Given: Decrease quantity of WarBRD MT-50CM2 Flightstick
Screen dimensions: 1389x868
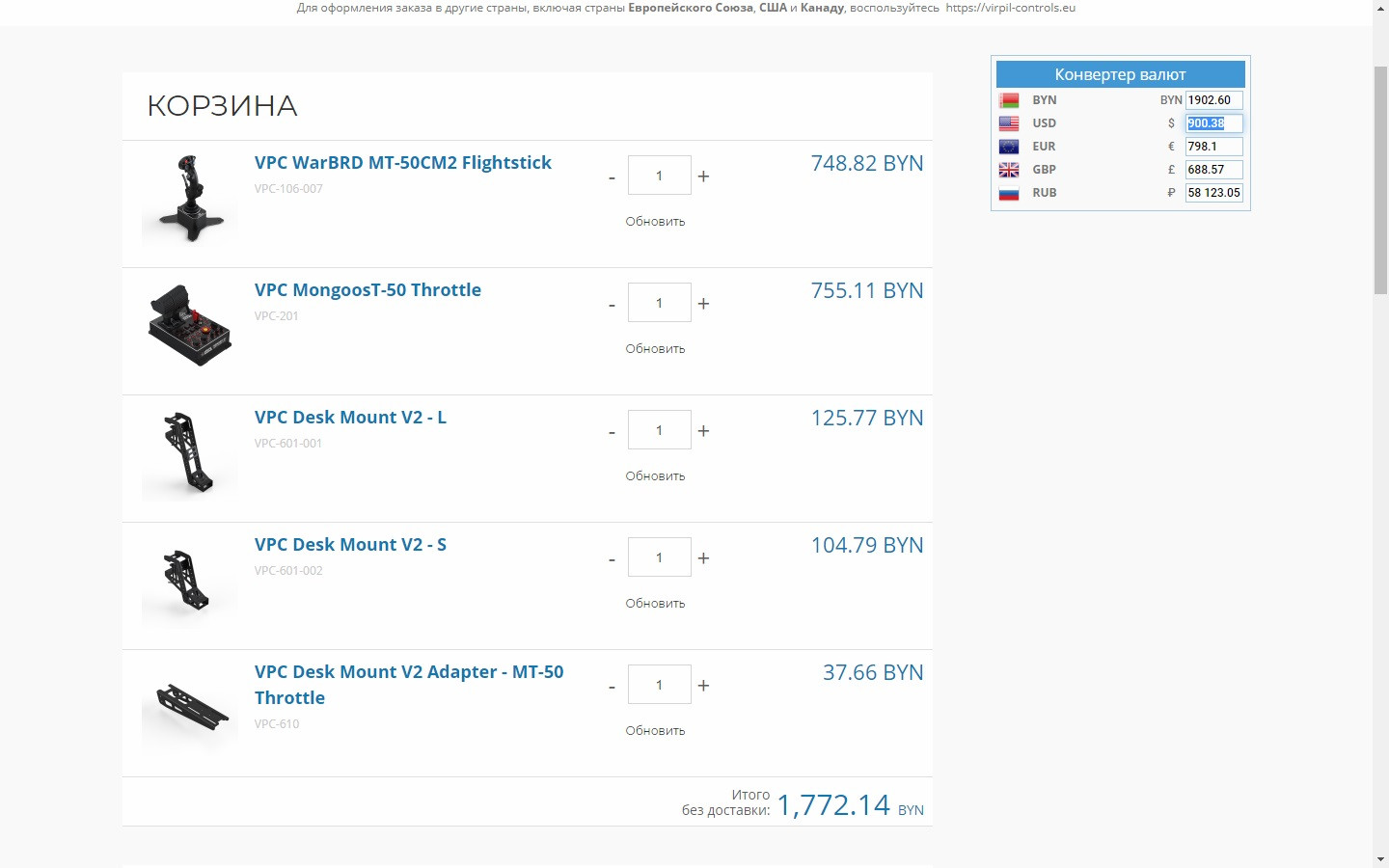Looking at the screenshot, I should click(x=612, y=177).
